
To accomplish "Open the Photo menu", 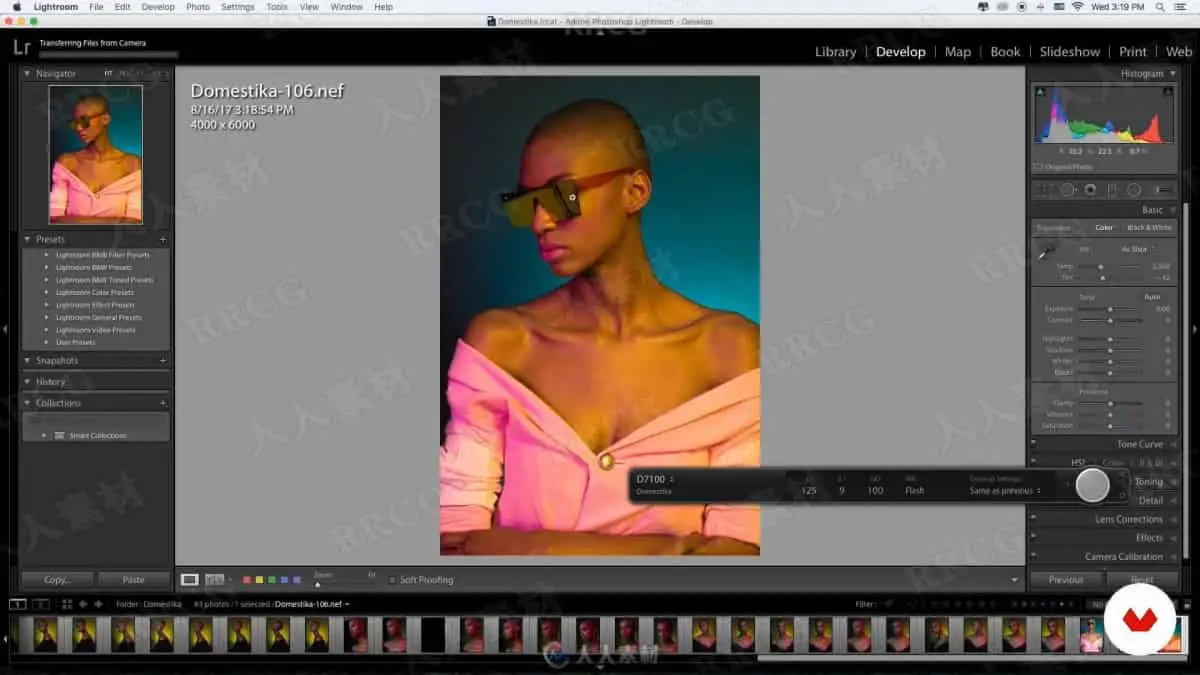I will pyautogui.click(x=198, y=7).
